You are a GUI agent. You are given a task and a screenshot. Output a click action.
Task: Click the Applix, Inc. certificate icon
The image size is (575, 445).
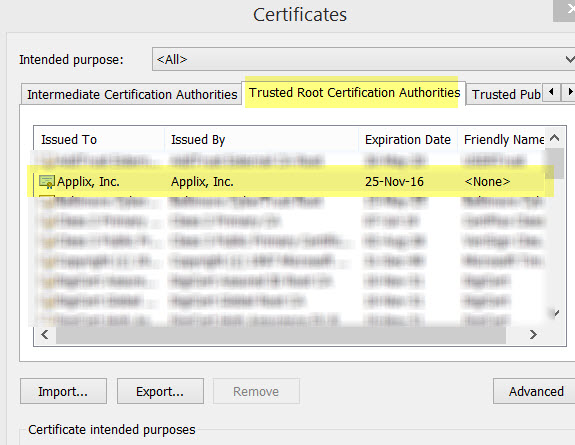point(47,182)
